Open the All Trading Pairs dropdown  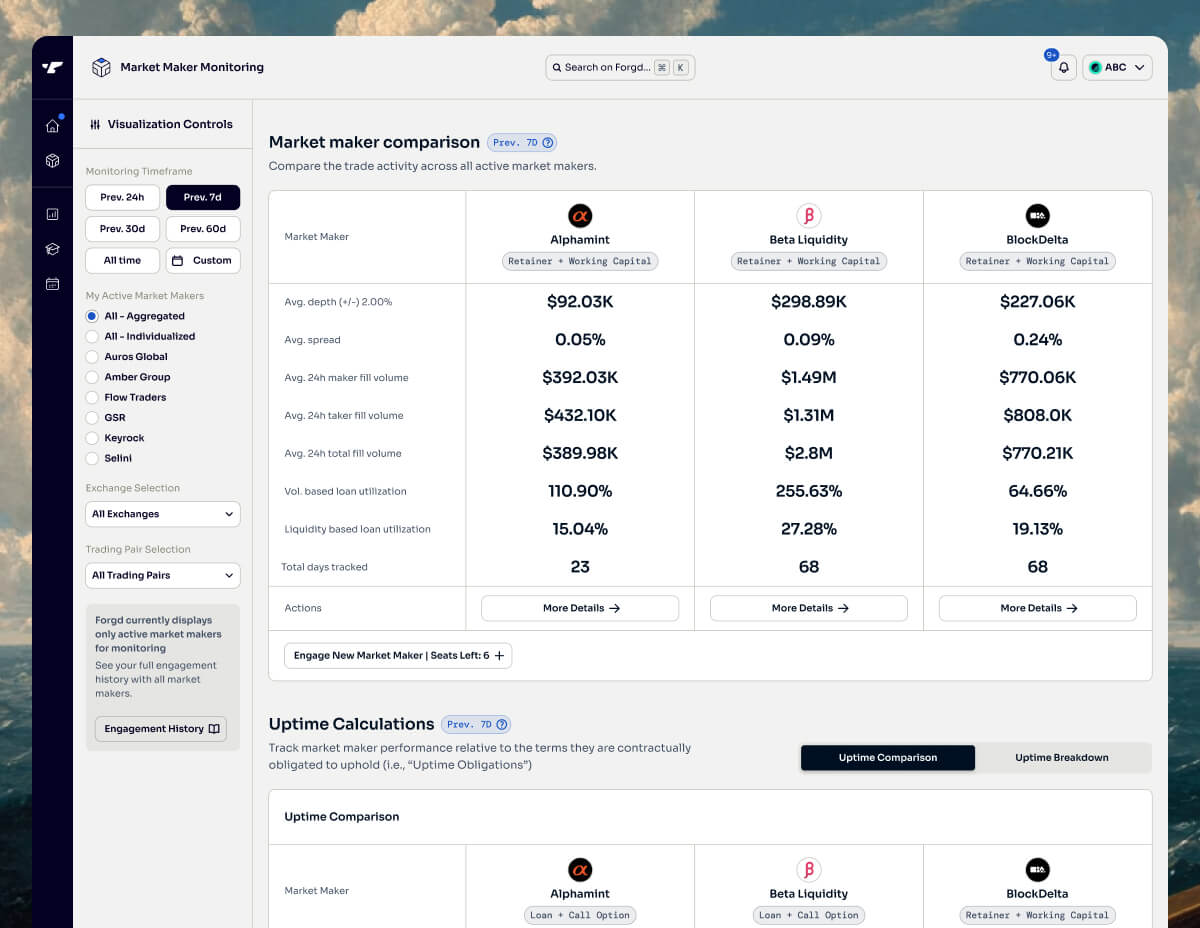tap(163, 575)
